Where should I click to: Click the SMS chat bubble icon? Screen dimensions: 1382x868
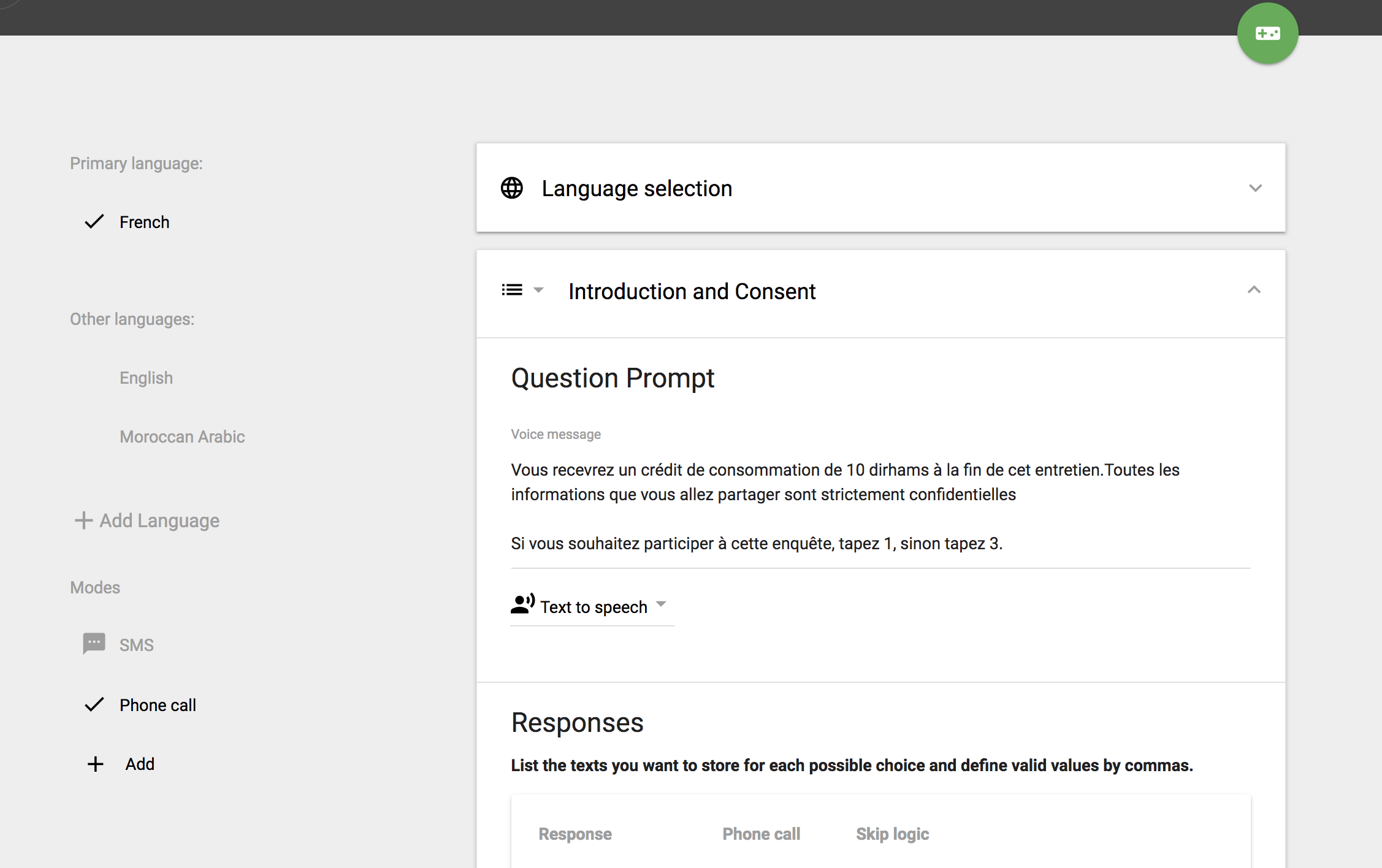(x=94, y=644)
